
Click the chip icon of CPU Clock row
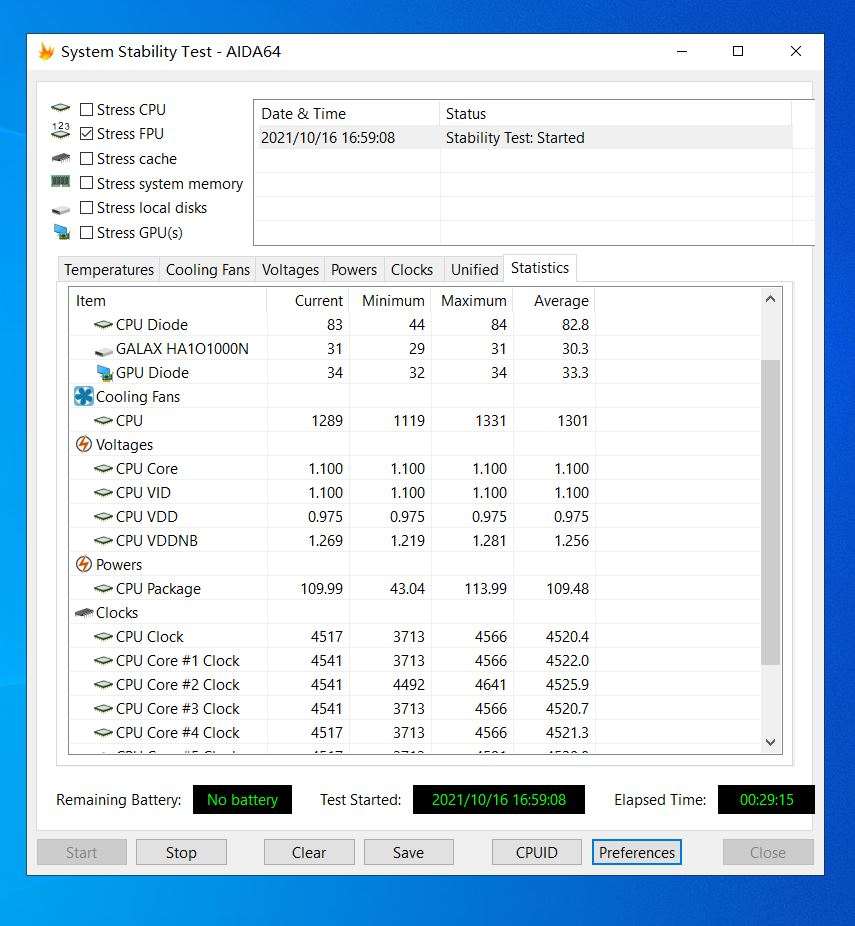click(103, 637)
